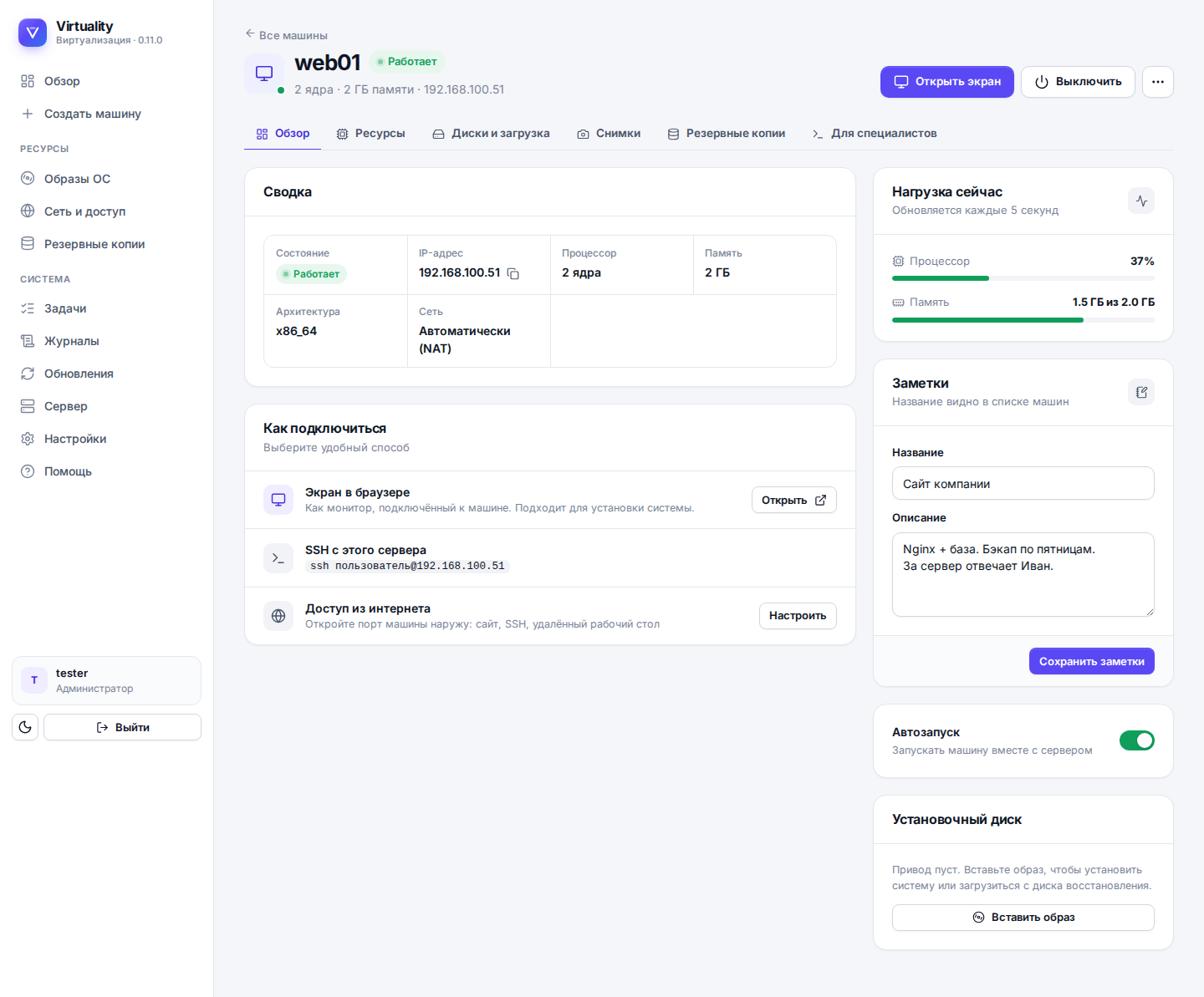Click the notes edit icon
The image size is (1204, 997).
1141,392
